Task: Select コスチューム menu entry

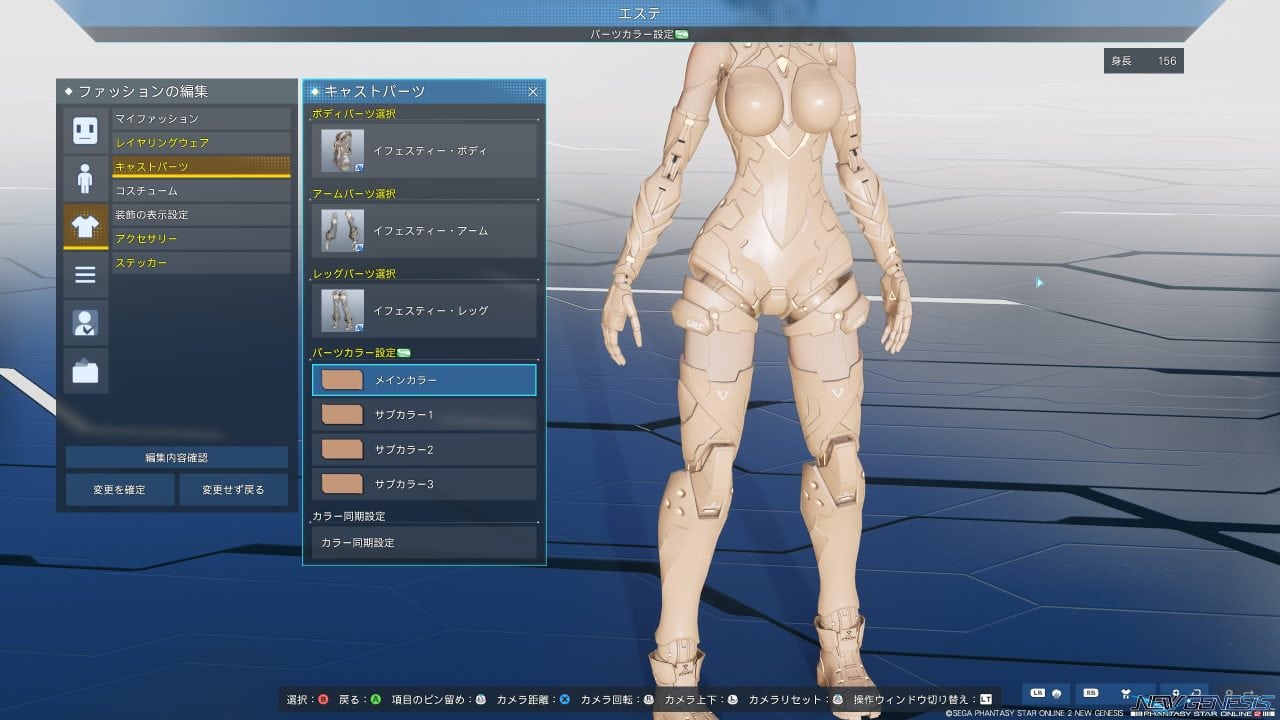Action: pyautogui.click(x=201, y=191)
